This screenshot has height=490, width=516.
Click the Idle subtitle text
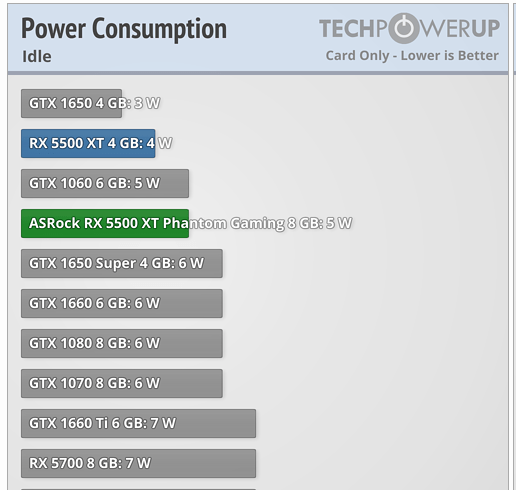(37, 56)
